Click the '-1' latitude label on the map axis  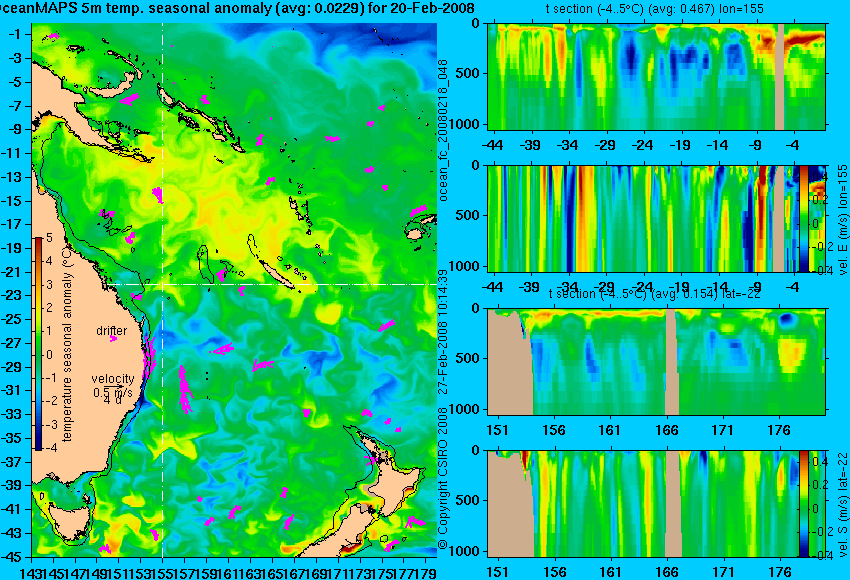14,34
